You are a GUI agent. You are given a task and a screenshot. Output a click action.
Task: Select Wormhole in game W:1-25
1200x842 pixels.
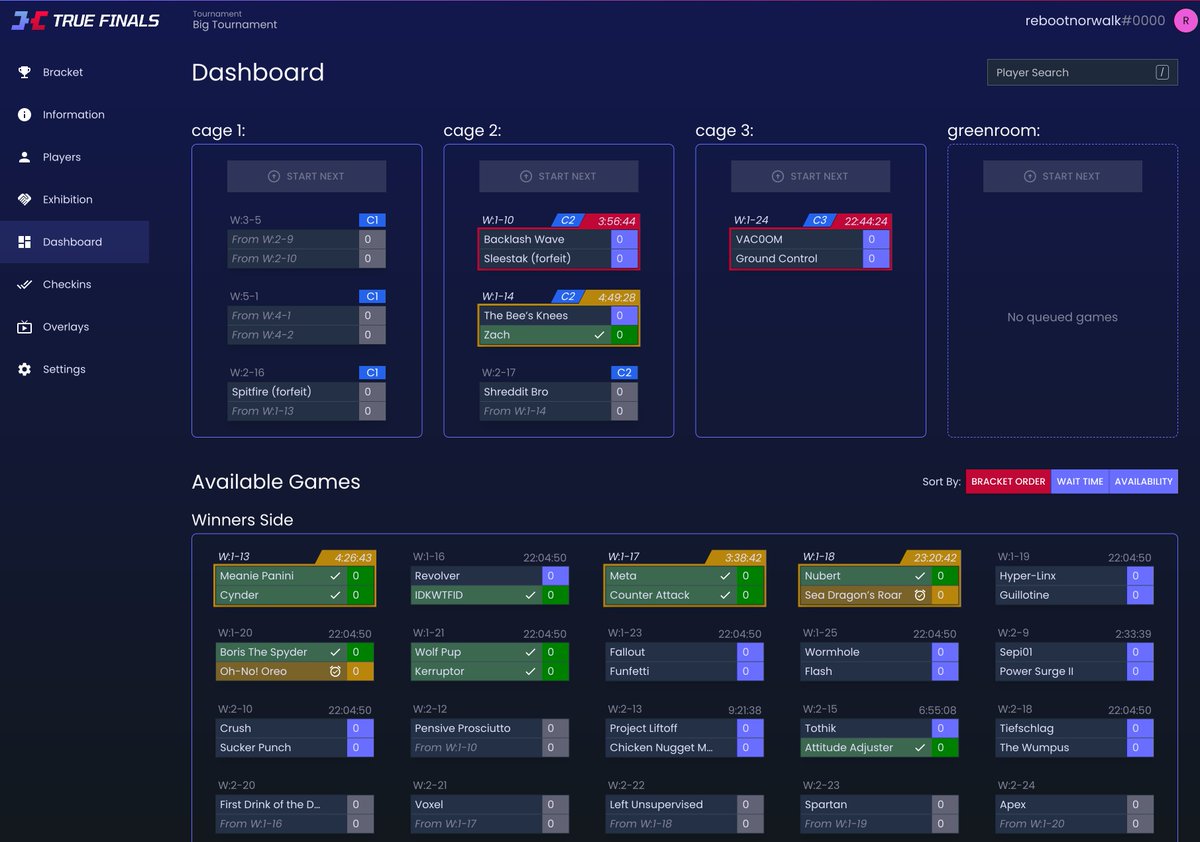[x=867, y=652]
